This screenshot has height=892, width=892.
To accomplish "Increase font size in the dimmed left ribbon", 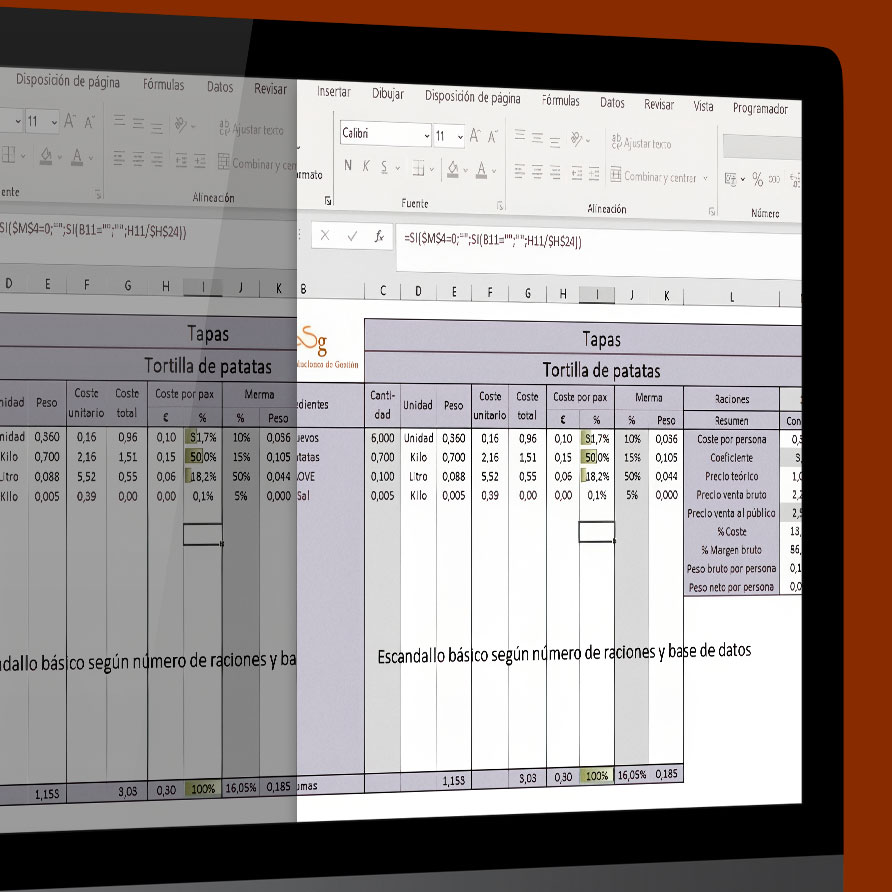I will pos(69,121).
